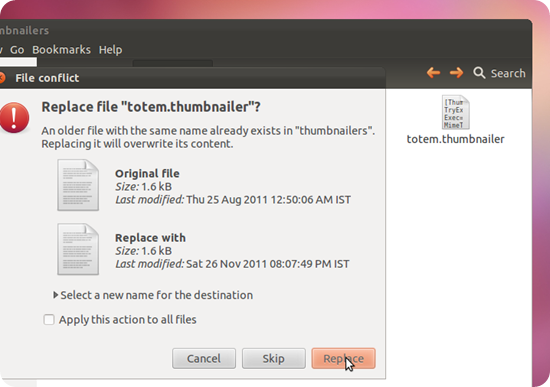Click the Replace button

(343, 358)
